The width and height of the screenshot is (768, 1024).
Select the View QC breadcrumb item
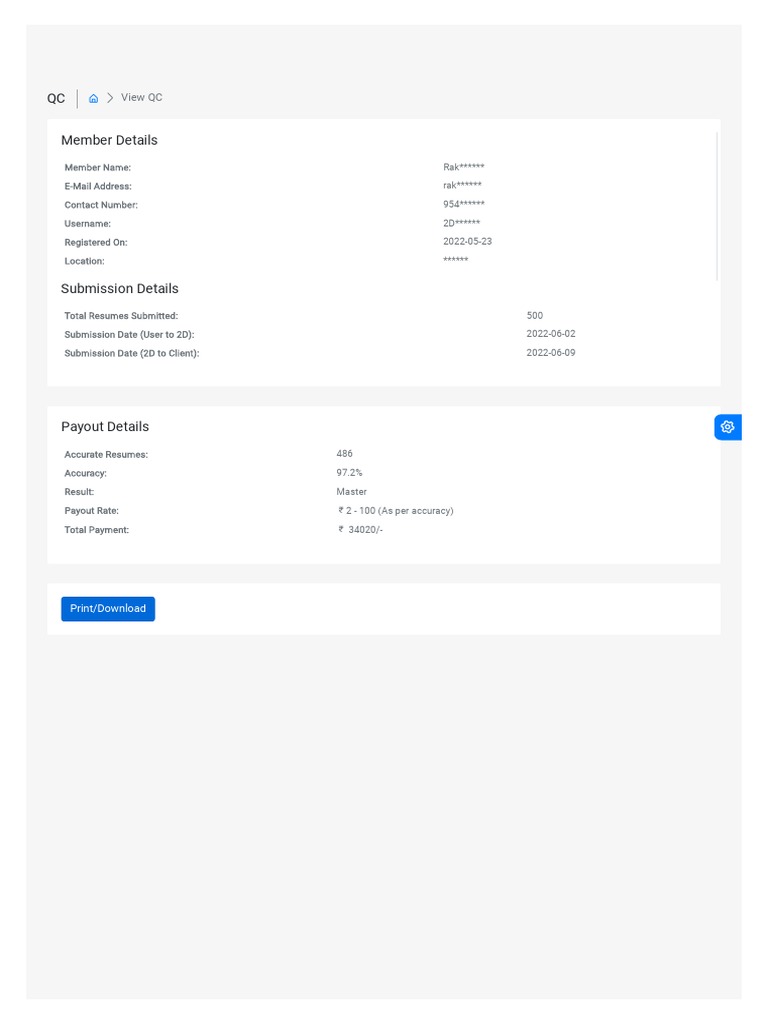pyautogui.click(x=141, y=98)
